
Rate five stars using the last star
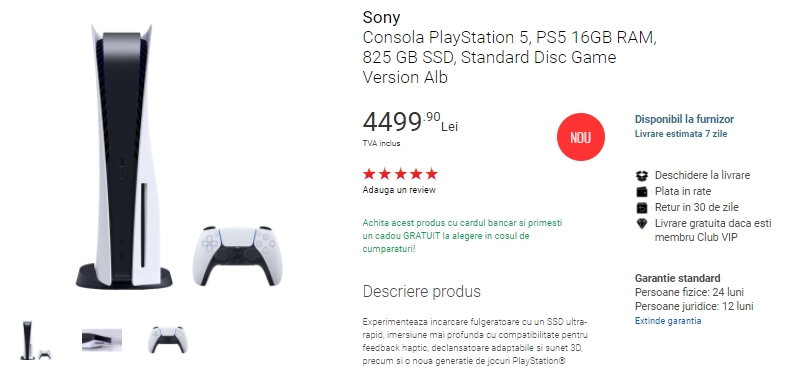(x=431, y=174)
